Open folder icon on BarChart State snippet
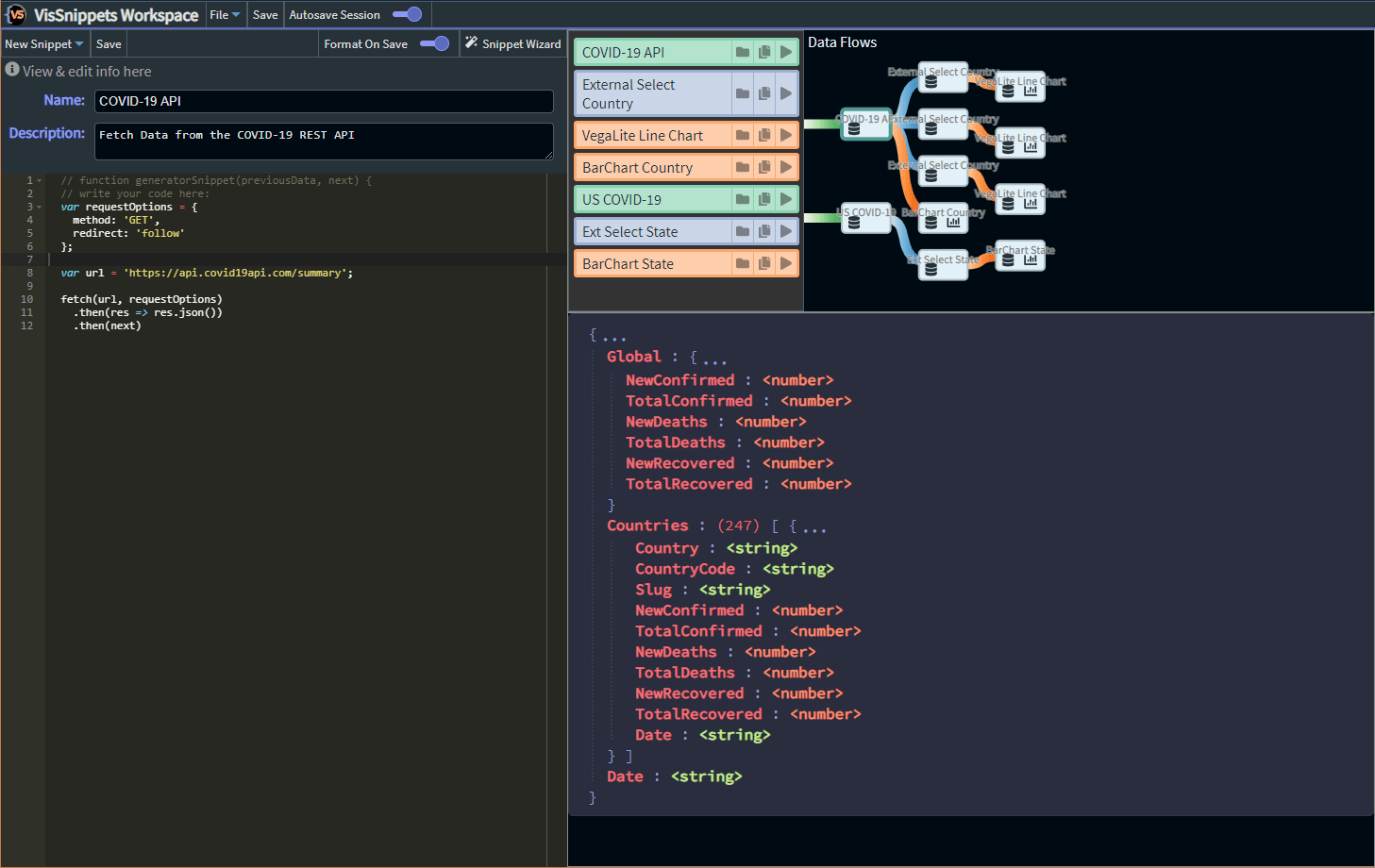The image size is (1375, 868). [743, 263]
